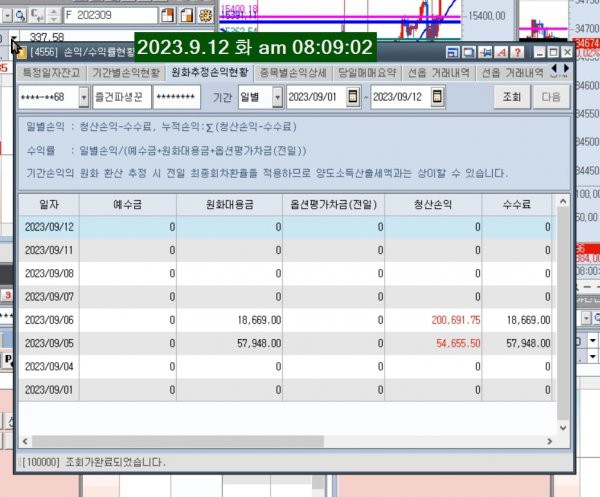Click the up/down stepper next to F 202309
Image resolution: width=600 pixels, height=497 pixels.
54,15
